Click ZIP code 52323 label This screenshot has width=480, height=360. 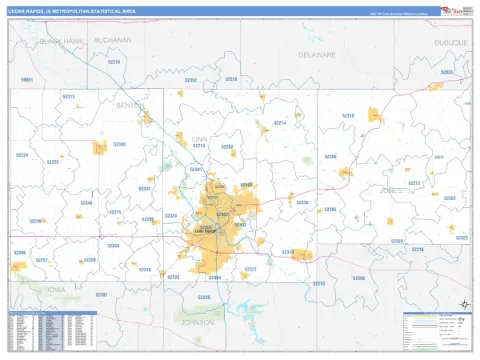click(462, 238)
